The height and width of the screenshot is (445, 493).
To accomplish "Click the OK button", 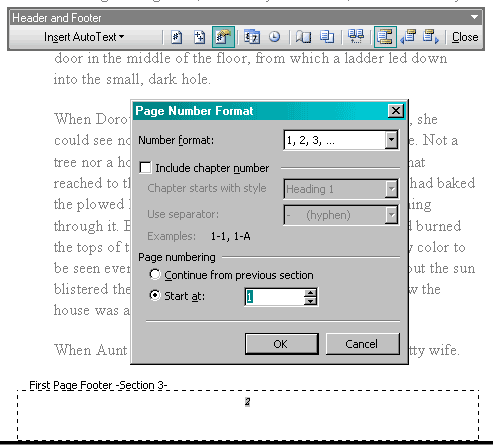I will click(282, 344).
